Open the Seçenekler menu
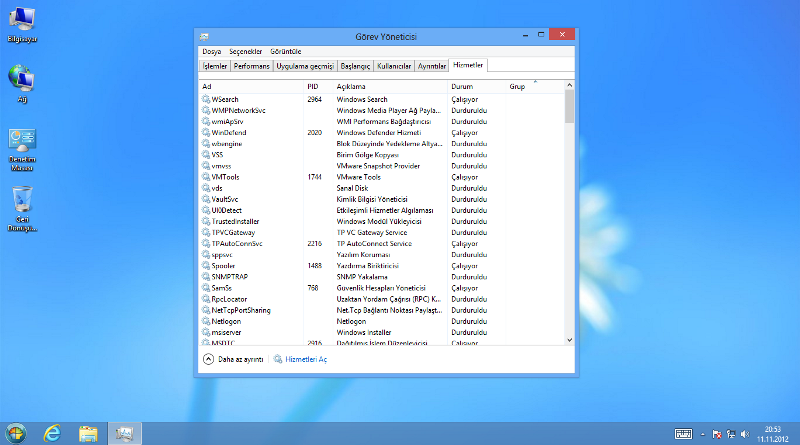The width and height of the screenshot is (800, 445). coord(245,52)
